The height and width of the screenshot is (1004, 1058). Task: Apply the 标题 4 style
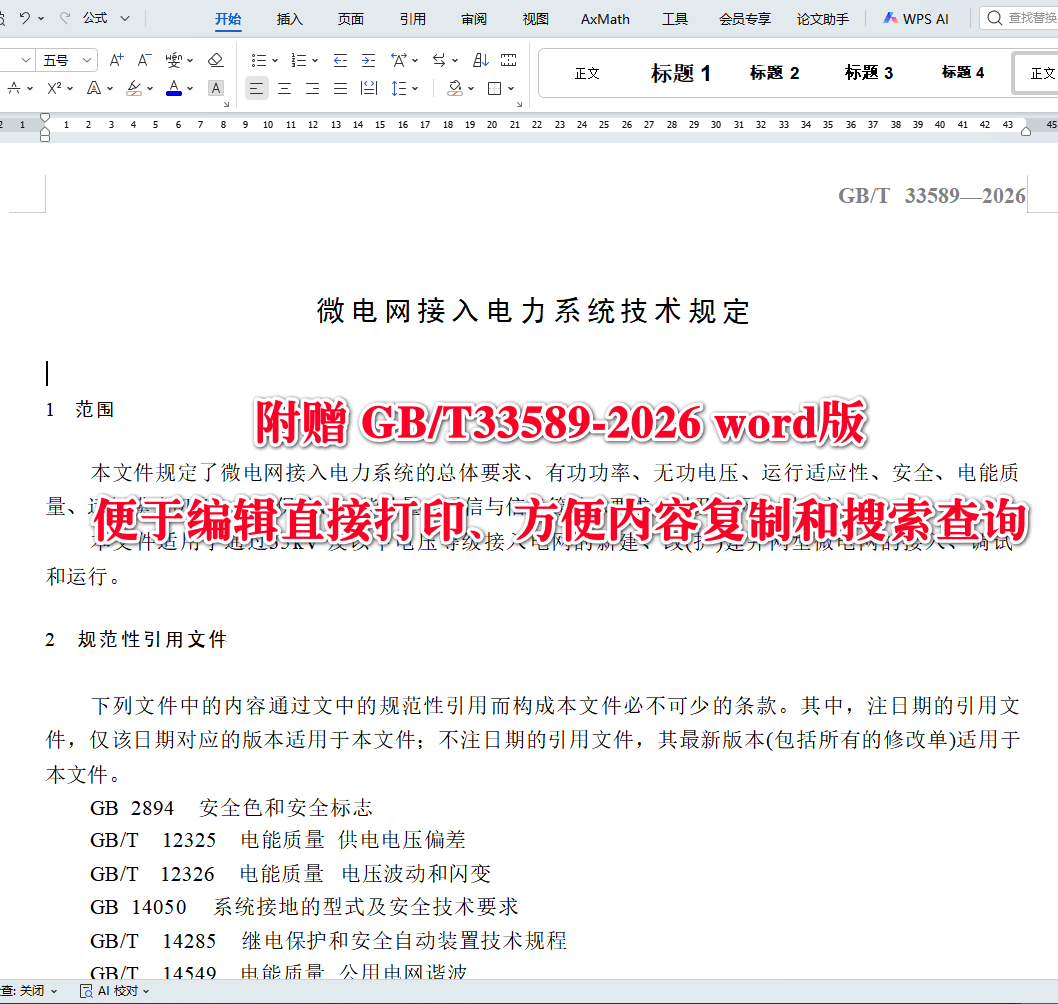tap(963, 72)
